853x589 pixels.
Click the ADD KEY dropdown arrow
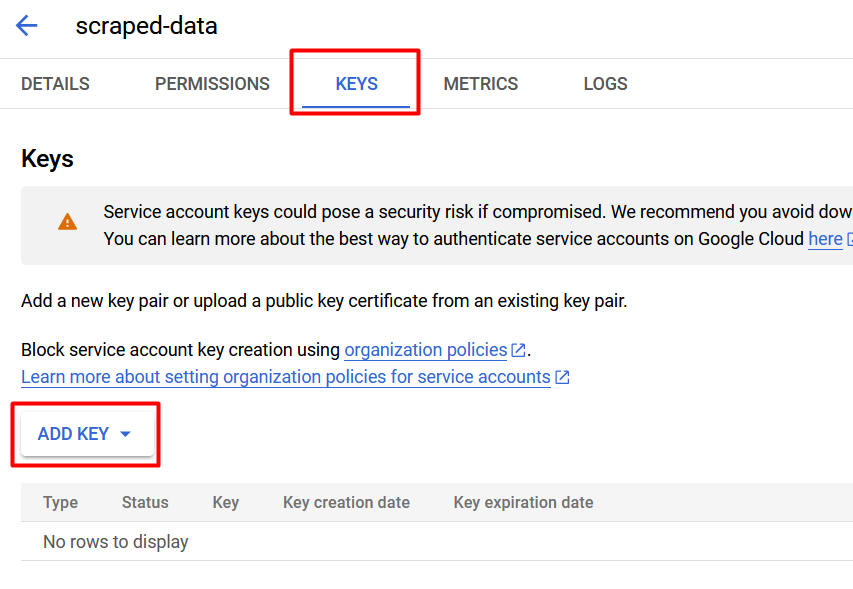click(x=126, y=434)
